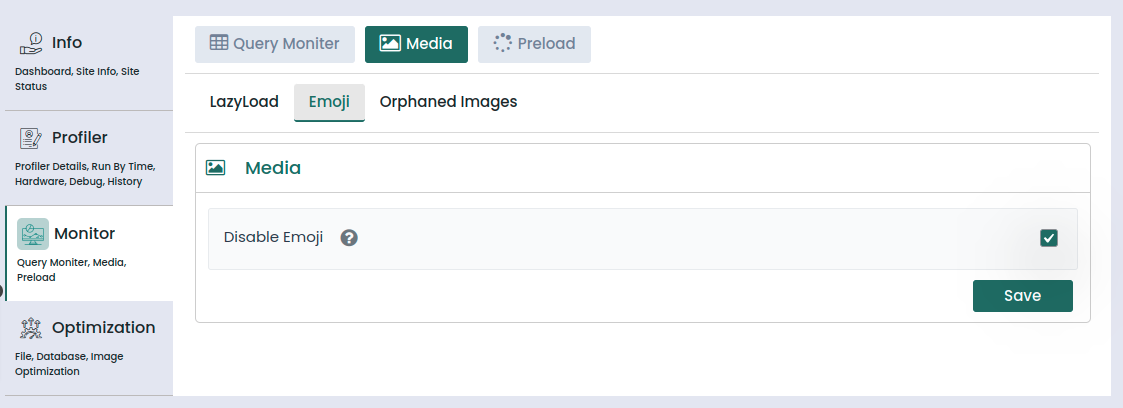
Task: Click the Media panel header image icon
Action: 215,168
